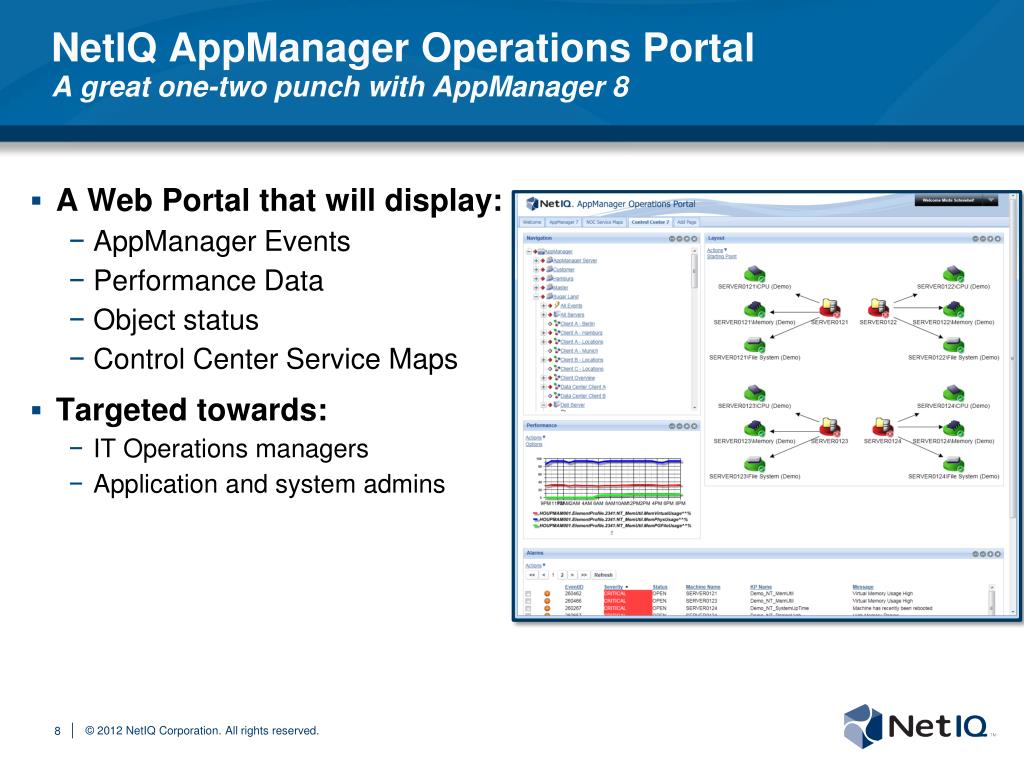Select the red SERVER0121 server icon

tap(829, 308)
